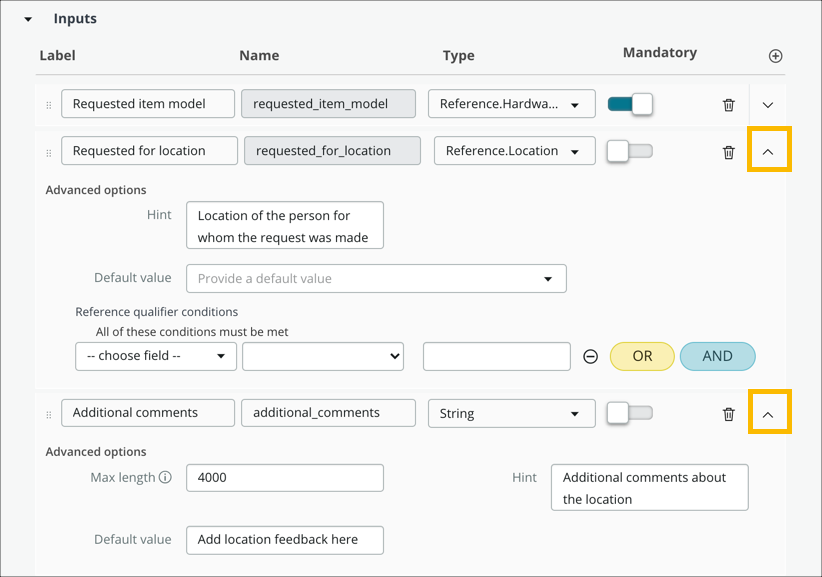Viewport: 822px width, 577px height.
Task: Collapse advanced options for Additional comments
Action: pyautogui.click(x=768, y=415)
